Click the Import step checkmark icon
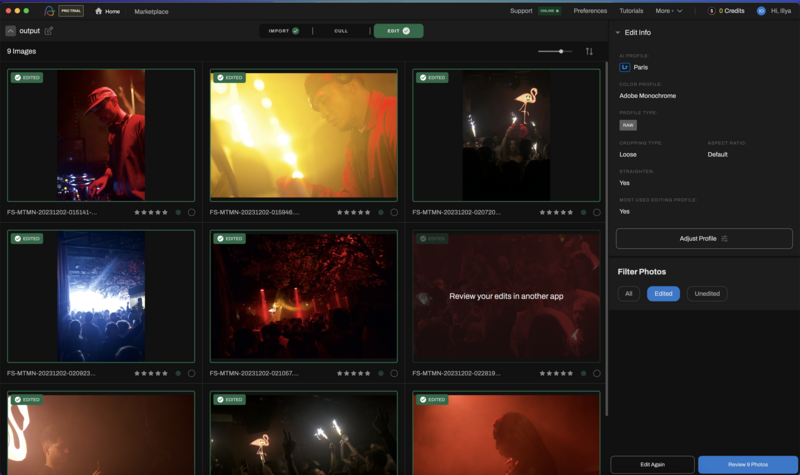Screen dimensions: 800x475 click(295, 31)
